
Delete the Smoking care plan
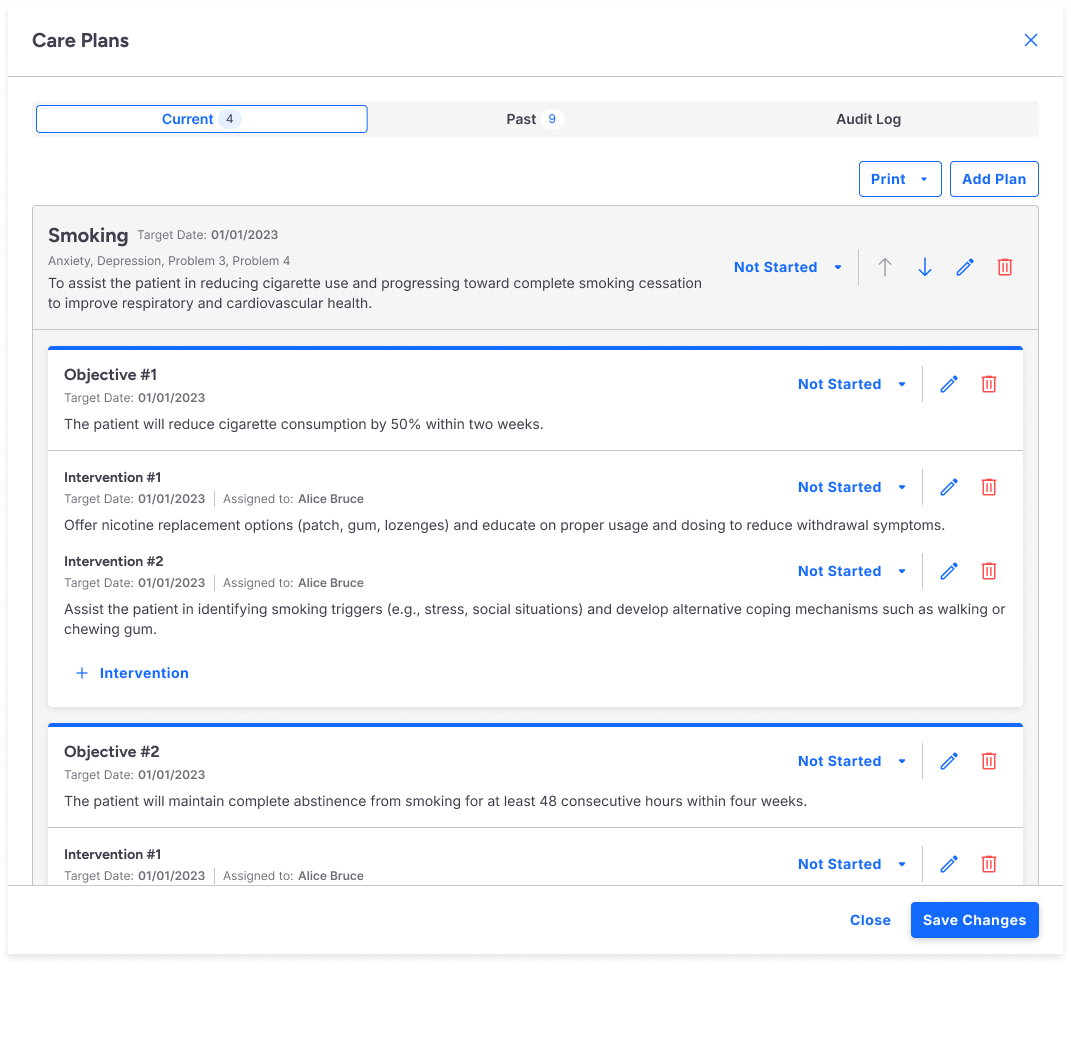pos(1005,267)
